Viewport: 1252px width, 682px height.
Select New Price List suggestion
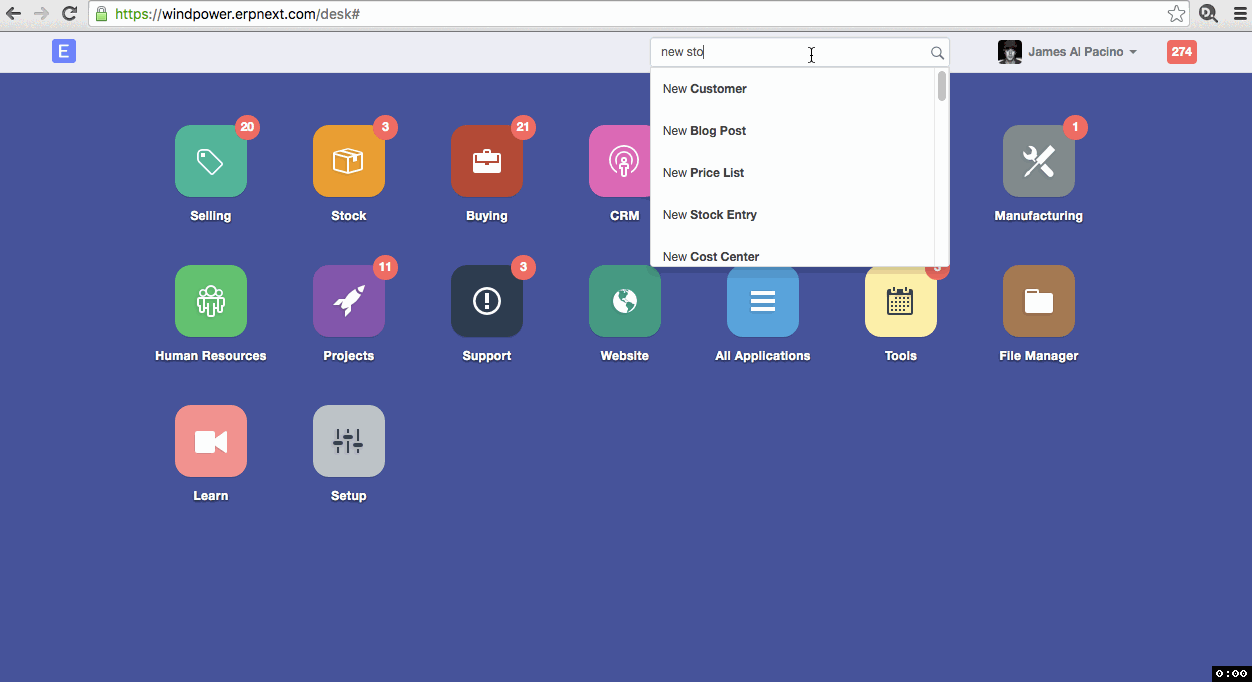(704, 173)
